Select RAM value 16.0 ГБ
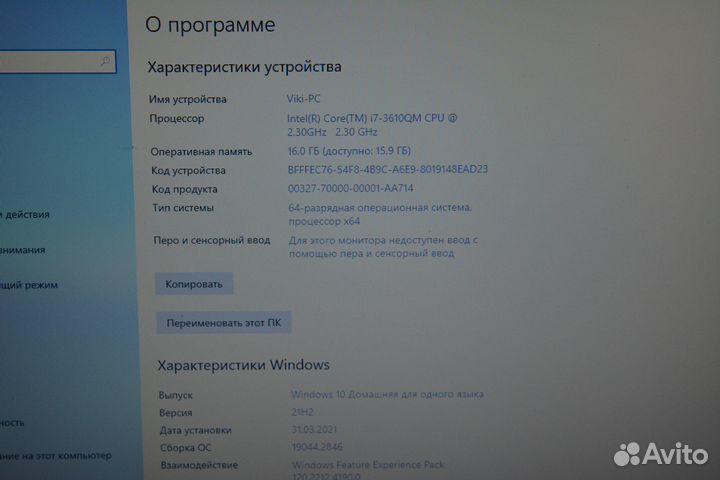 point(349,151)
